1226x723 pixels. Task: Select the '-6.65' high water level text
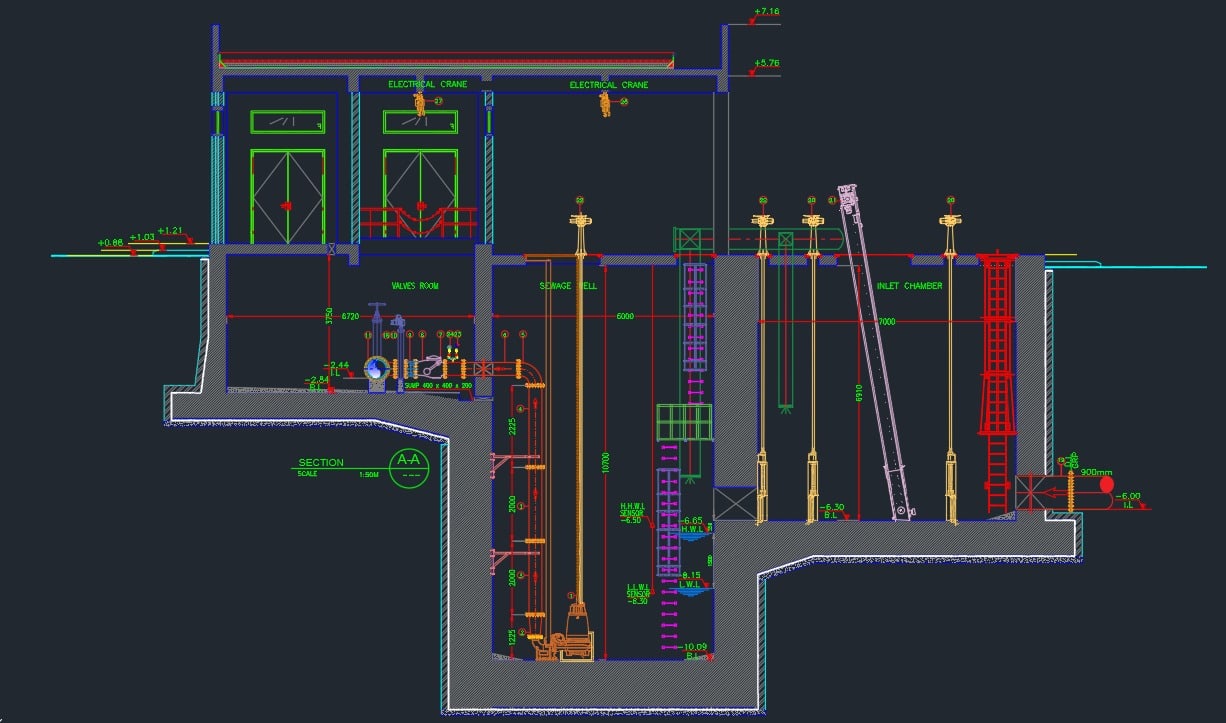[x=691, y=521]
